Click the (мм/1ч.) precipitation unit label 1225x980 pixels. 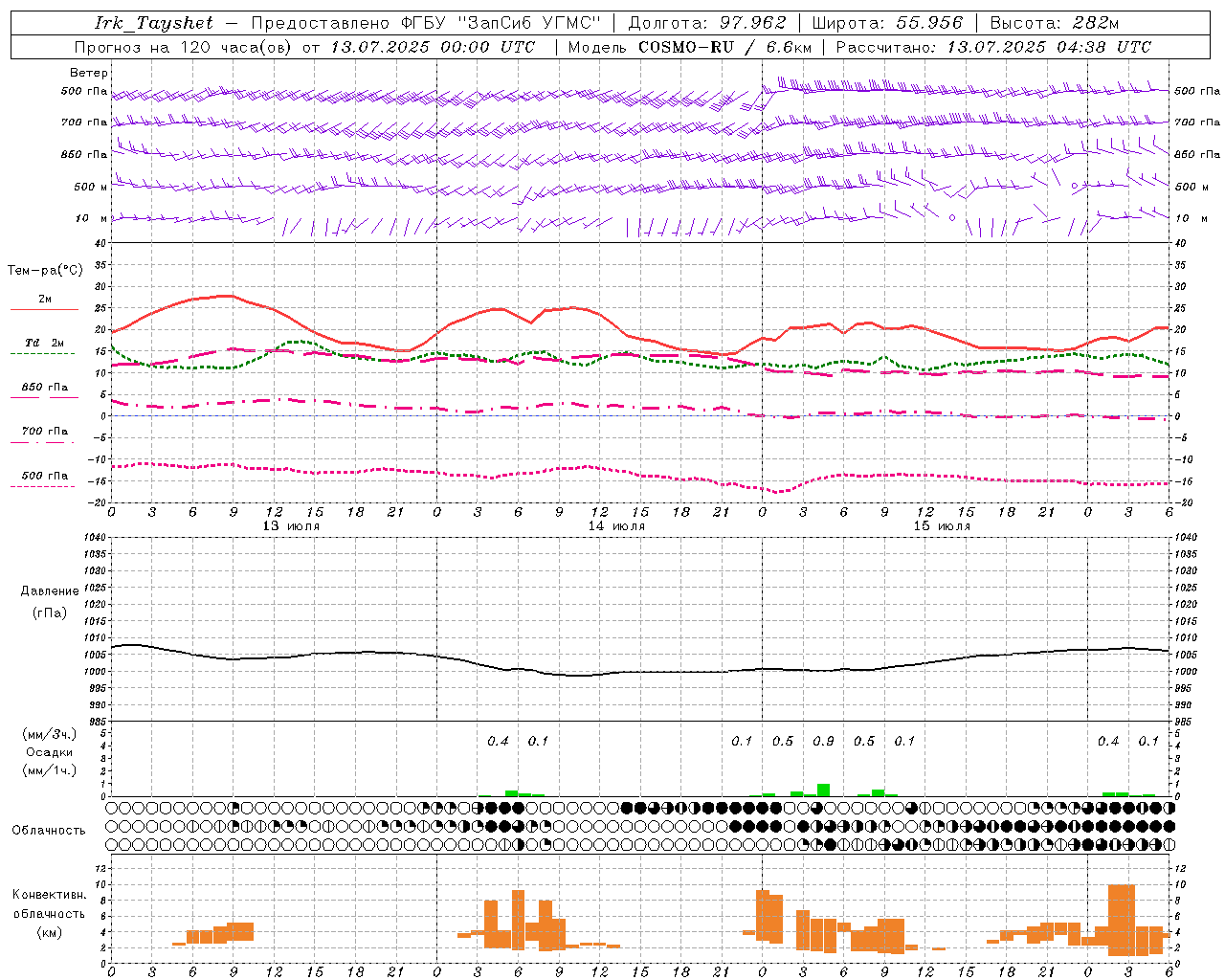[x=50, y=770]
